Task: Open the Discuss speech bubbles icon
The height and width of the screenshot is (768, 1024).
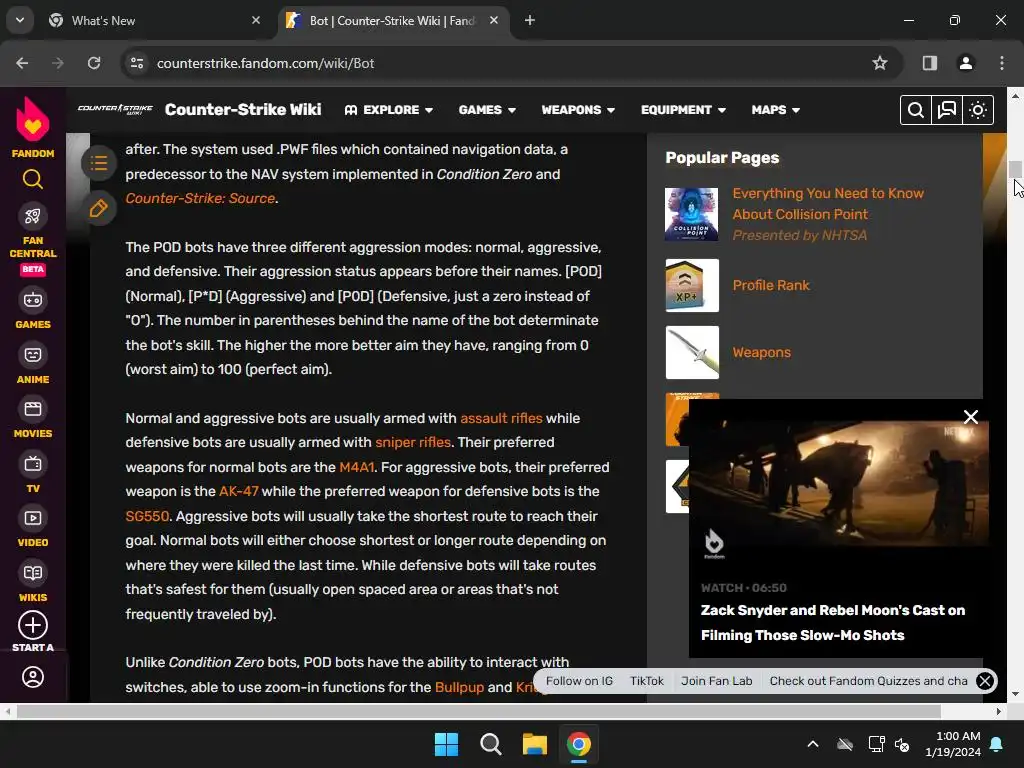Action: [947, 110]
